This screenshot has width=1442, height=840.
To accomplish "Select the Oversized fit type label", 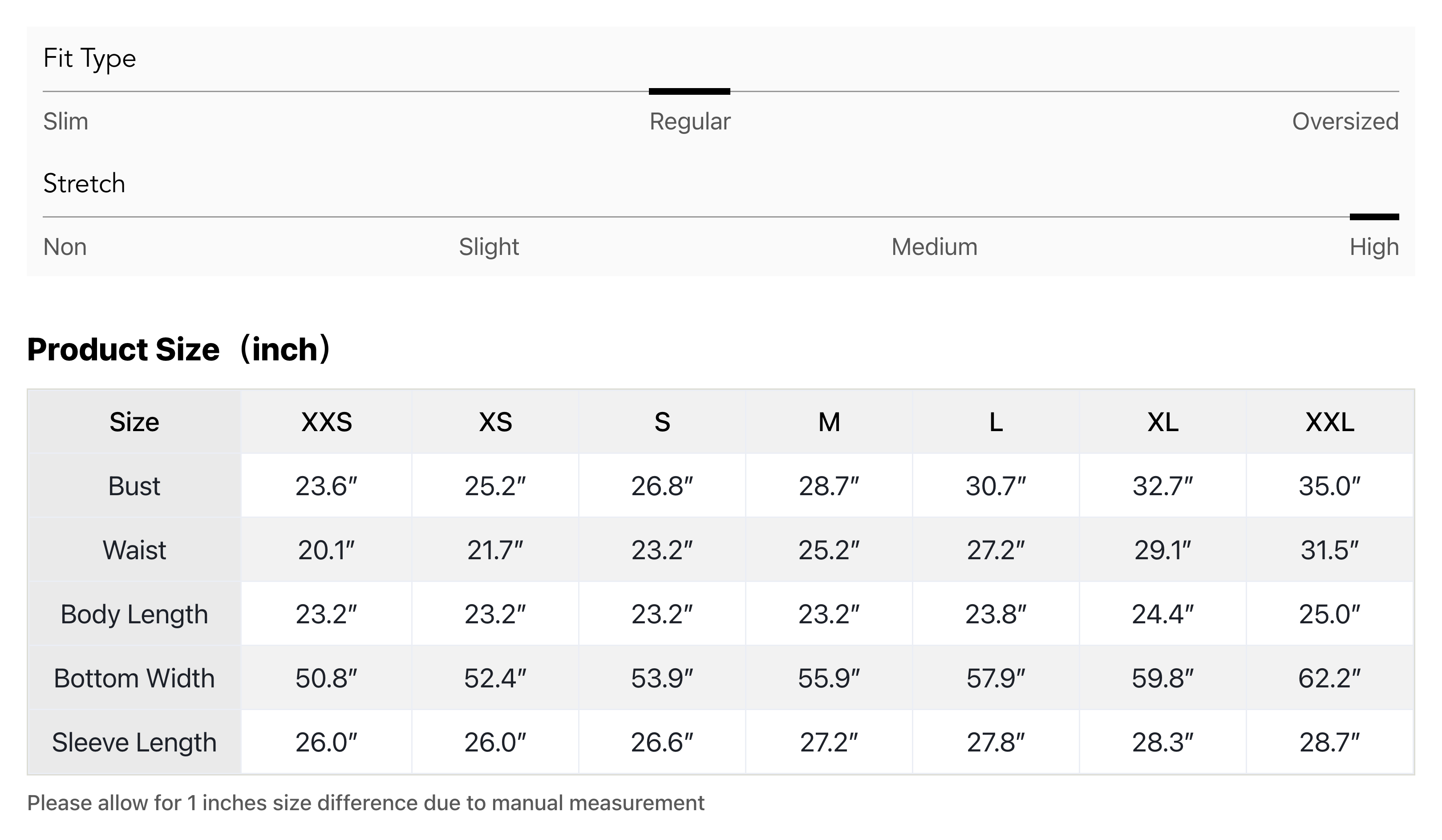I will (x=1345, y=121).
